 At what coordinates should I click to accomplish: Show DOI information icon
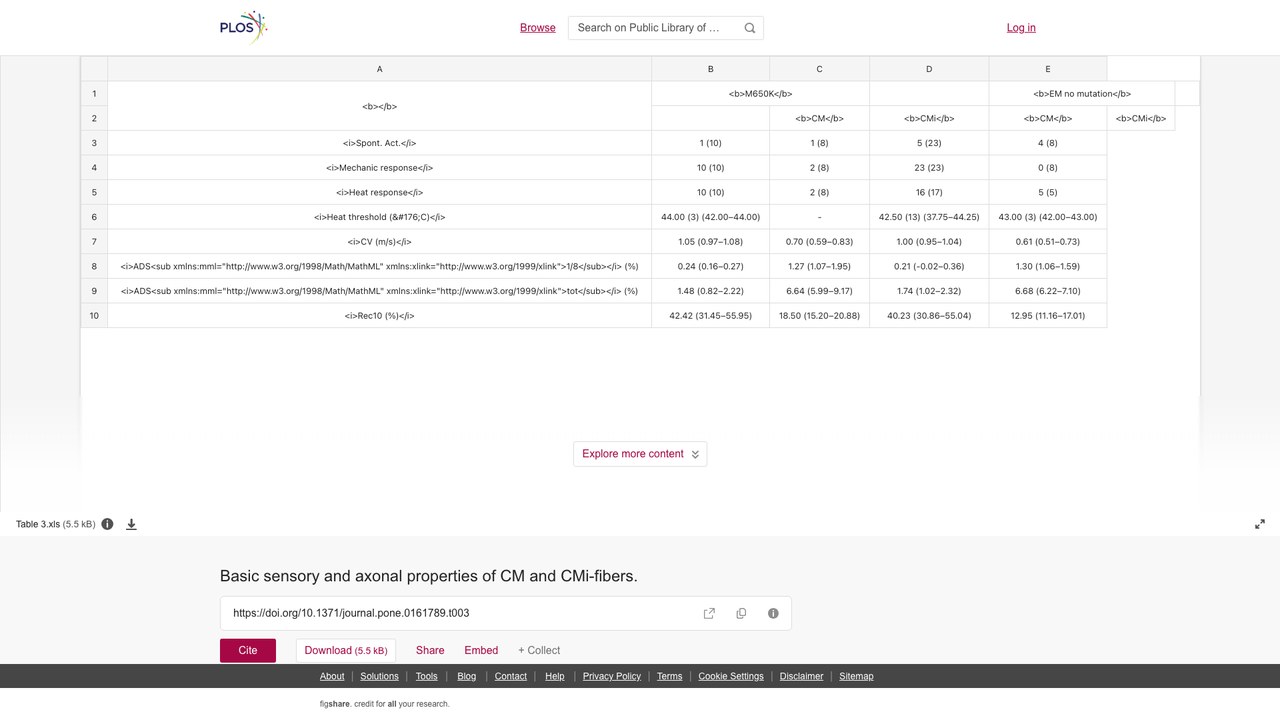pyautogui.click(x=773, y=613)
